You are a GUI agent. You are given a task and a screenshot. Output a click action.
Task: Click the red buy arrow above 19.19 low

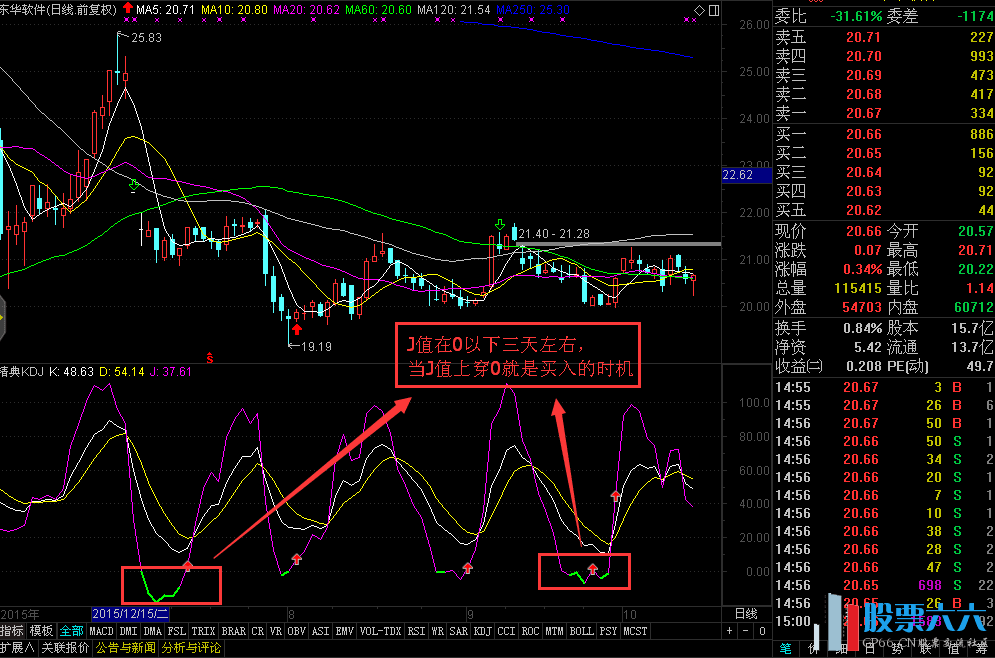tap(297, 327)
